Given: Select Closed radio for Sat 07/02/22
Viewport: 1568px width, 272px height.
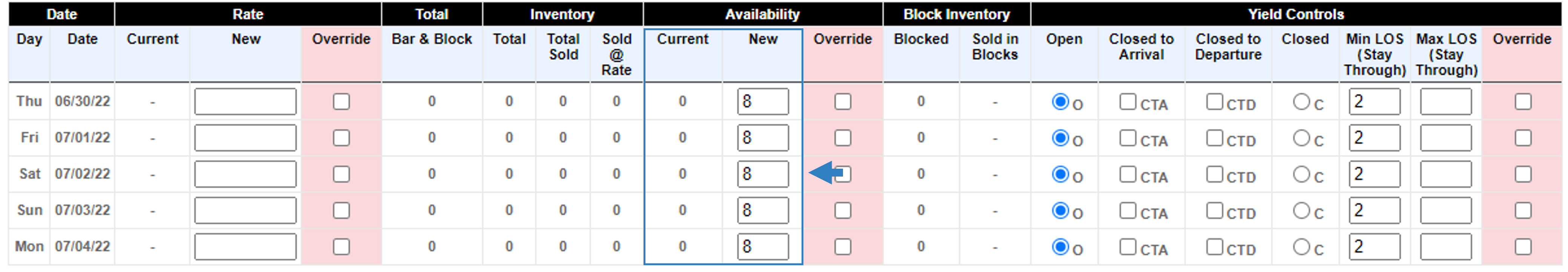Looking at the screenshot, I should pos(1301,175).
